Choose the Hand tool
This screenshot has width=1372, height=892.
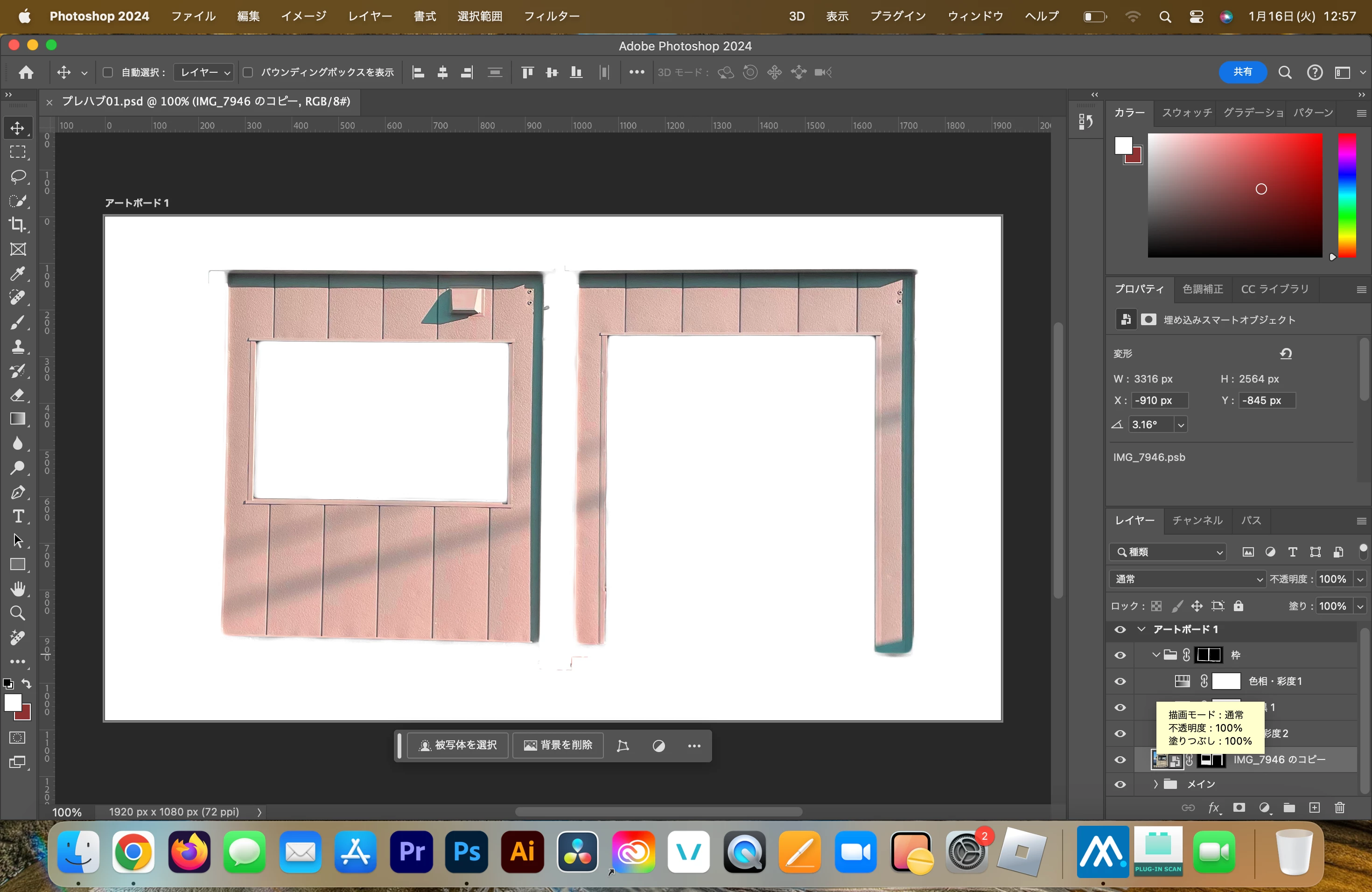point(18,589)
